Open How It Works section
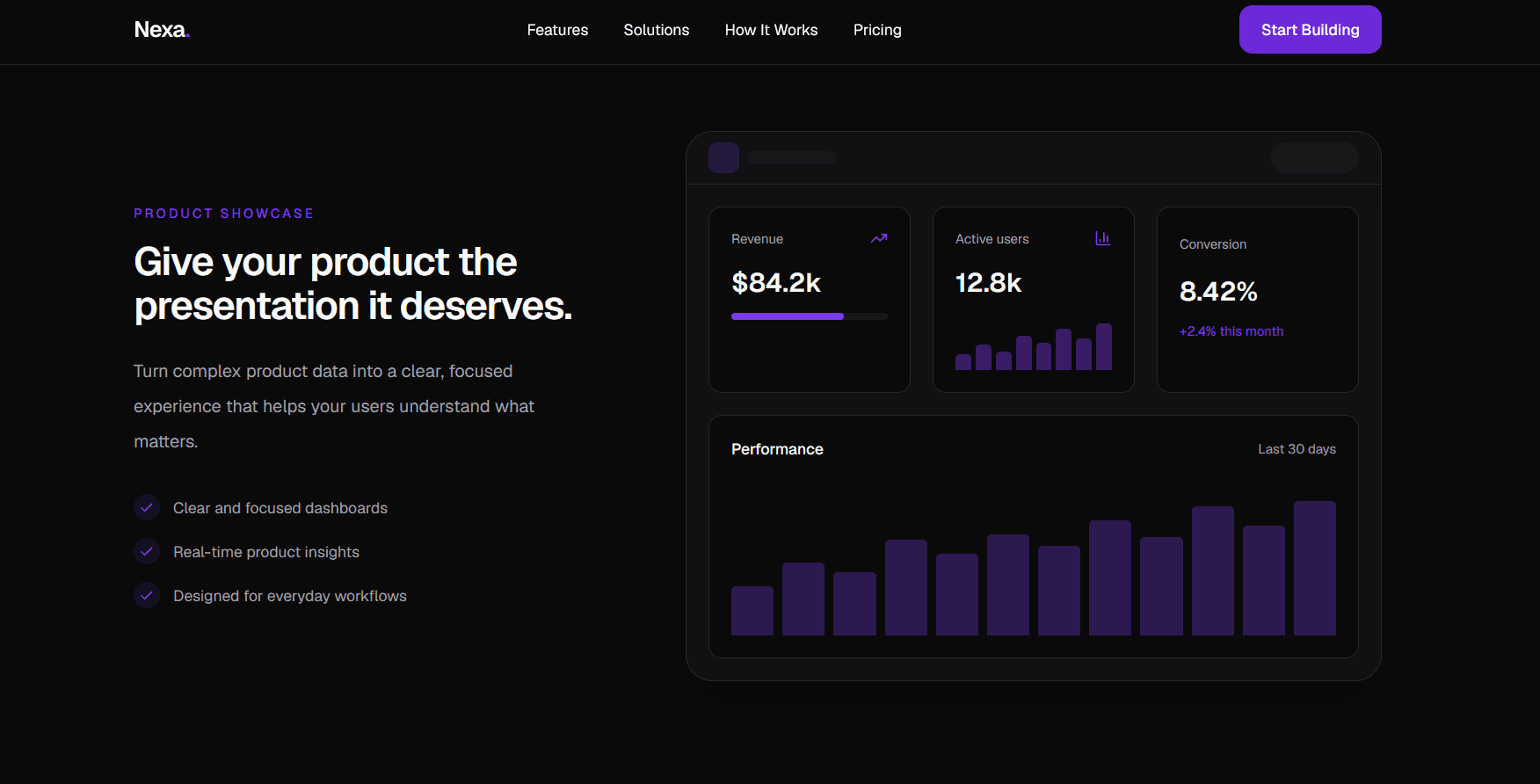 click(771, 30)
